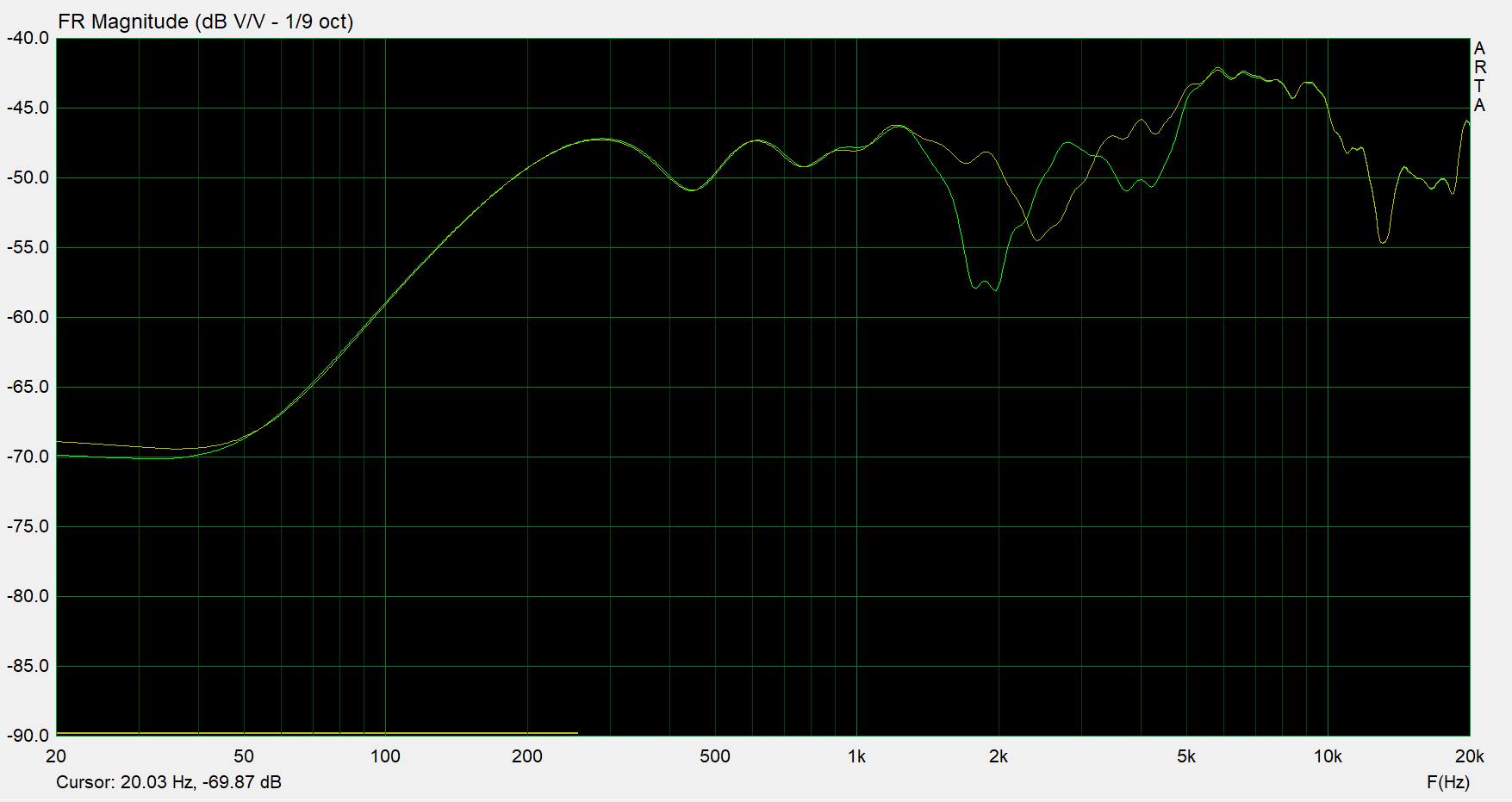Click the 200 Hz frequency axis label
Viewport: 1512px width, 802px height.
coord(527,756)
